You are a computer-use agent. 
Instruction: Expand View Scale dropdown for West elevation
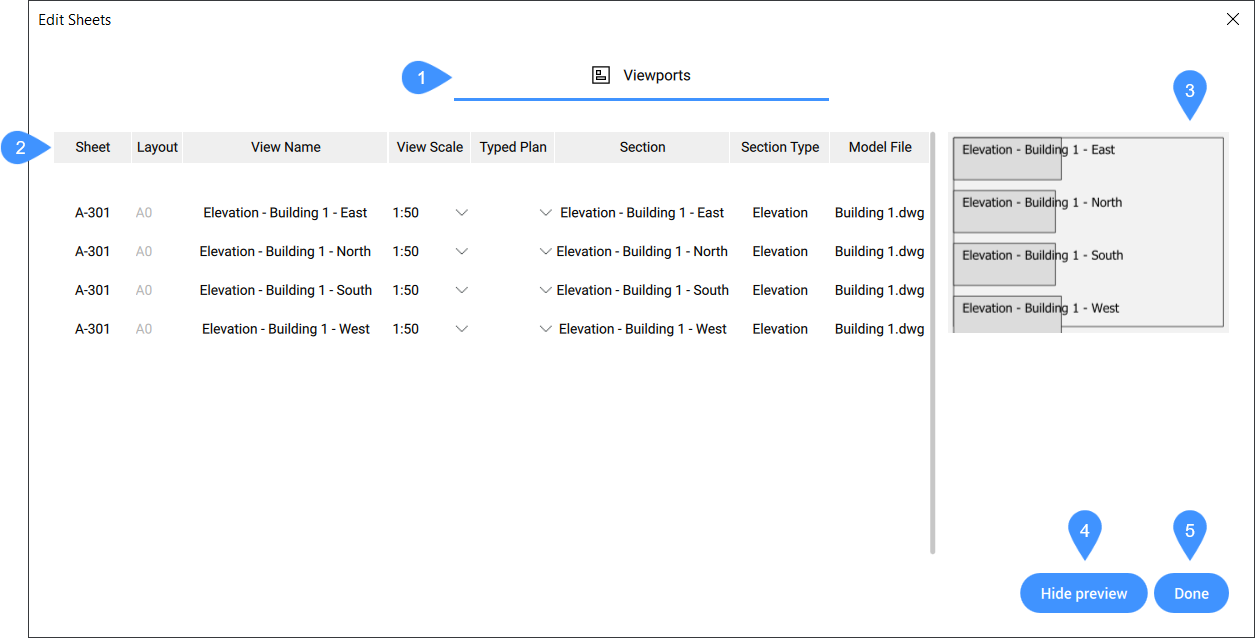[x=461, y=329]
